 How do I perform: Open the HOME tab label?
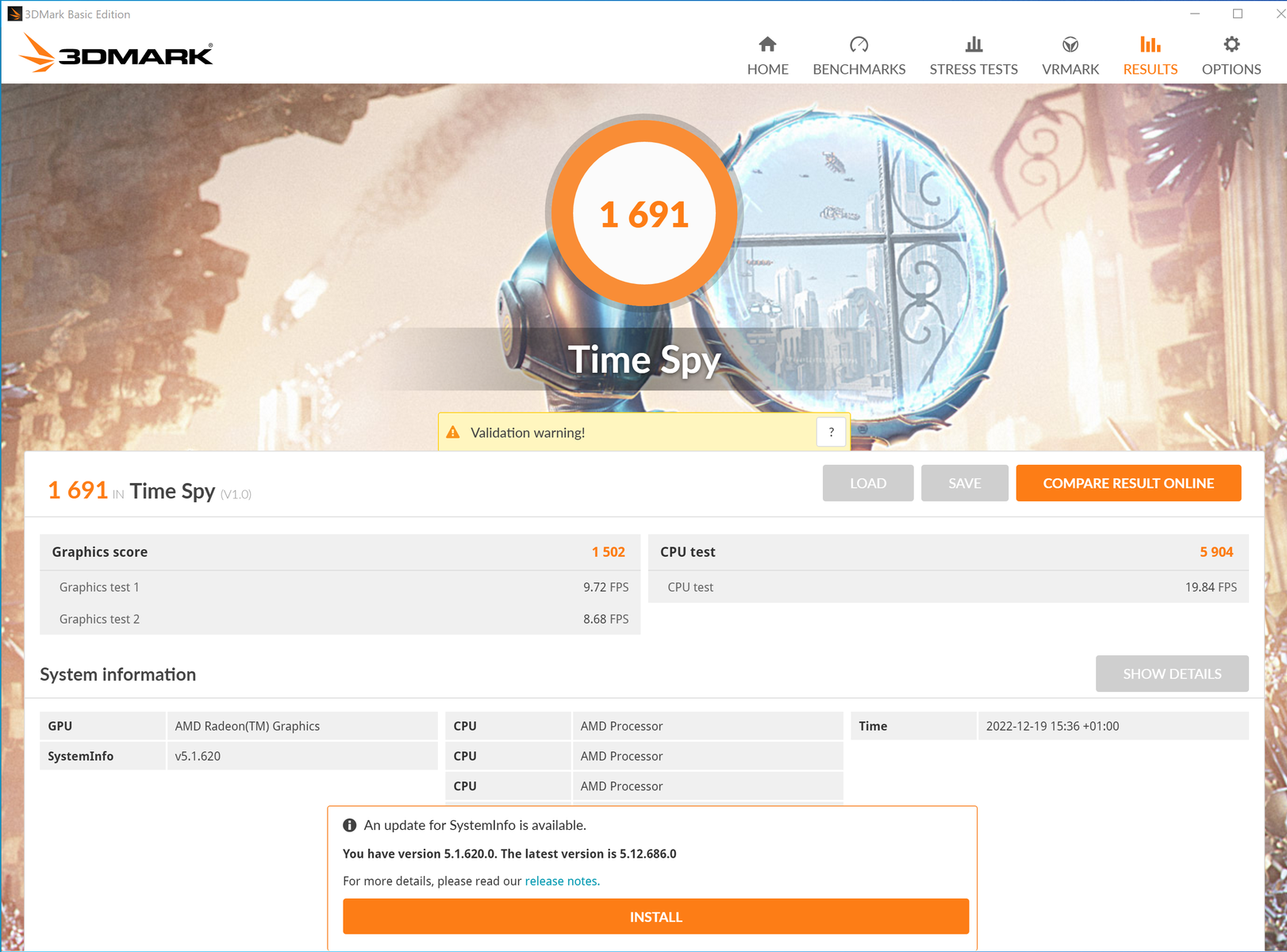pos(767,70)
